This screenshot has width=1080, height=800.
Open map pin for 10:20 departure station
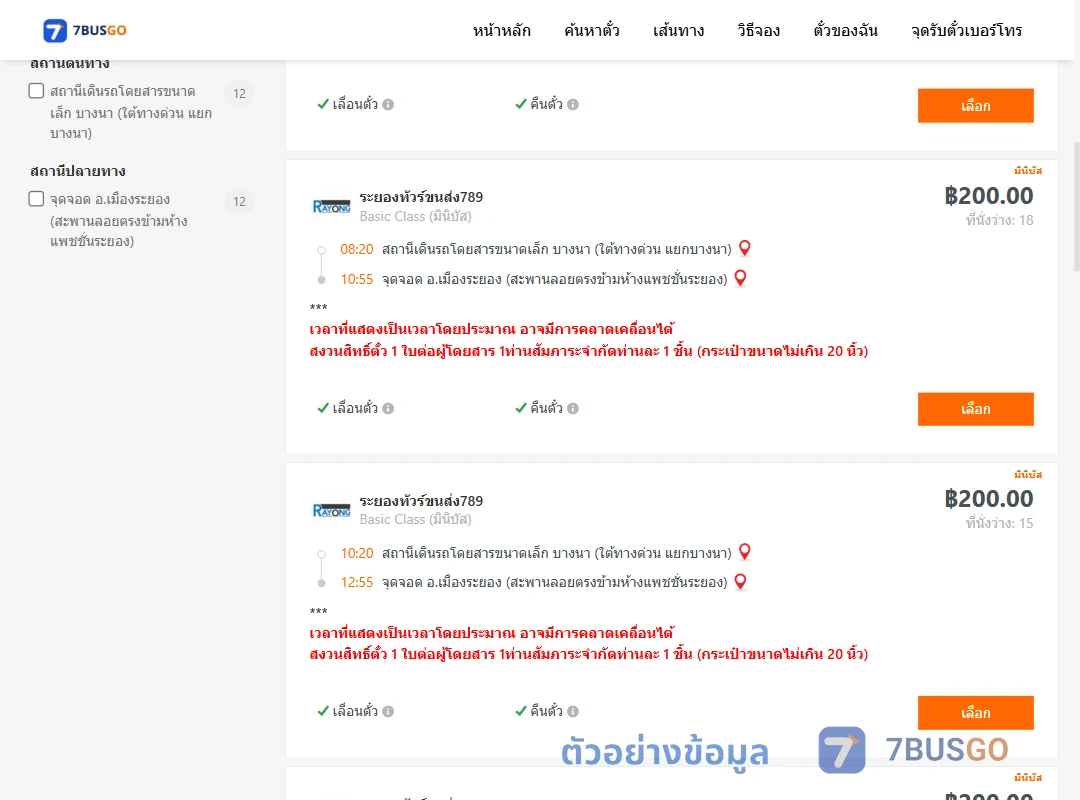[745, 552]
